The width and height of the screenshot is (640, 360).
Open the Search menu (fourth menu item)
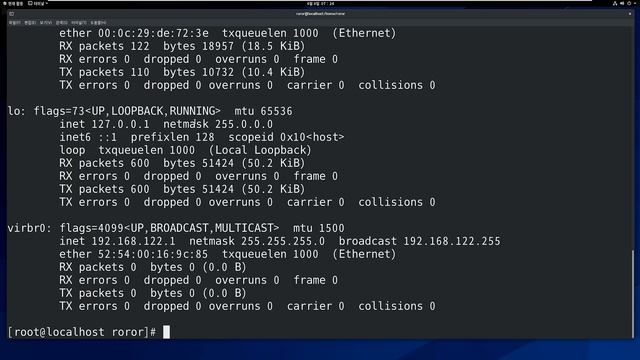(x=62, y=22)
